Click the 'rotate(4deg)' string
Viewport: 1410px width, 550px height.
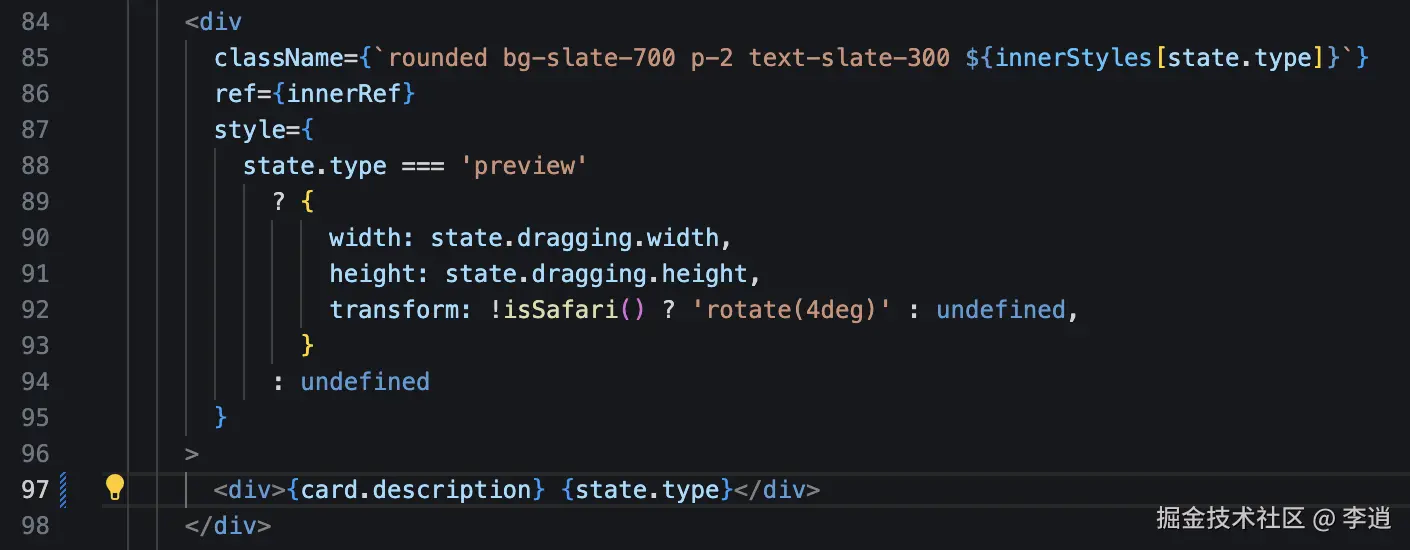click(799, 309)
